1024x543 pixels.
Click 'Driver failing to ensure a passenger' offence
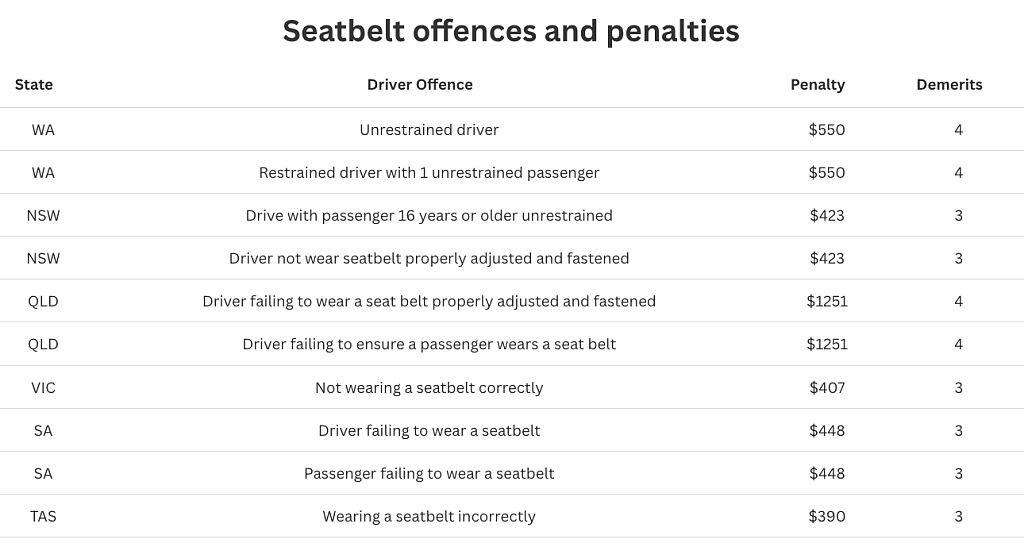(x=429, y=344)
